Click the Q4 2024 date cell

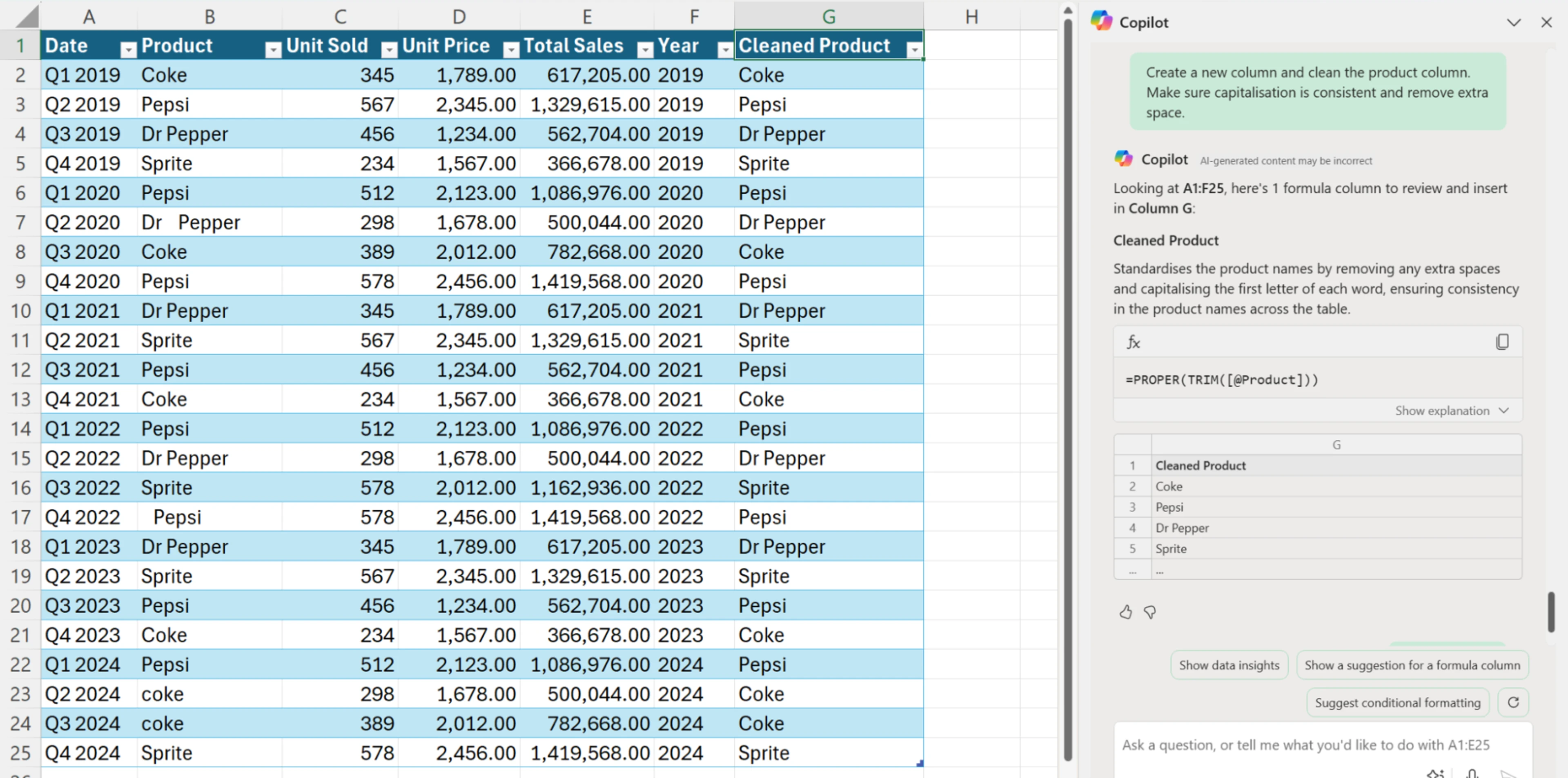click(89, 752)
